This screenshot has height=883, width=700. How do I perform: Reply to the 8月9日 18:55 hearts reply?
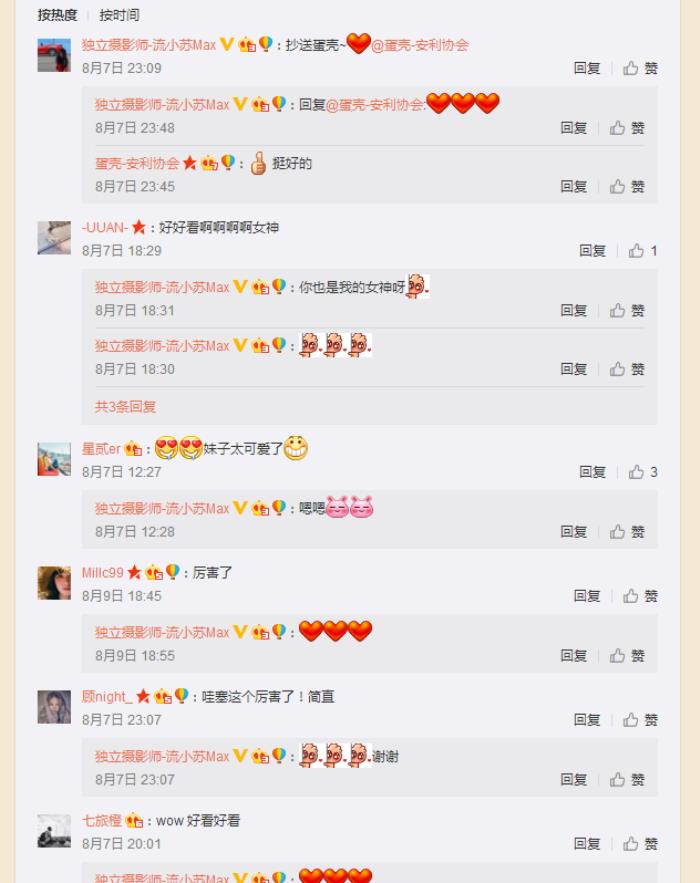click(x=573, y=655)
